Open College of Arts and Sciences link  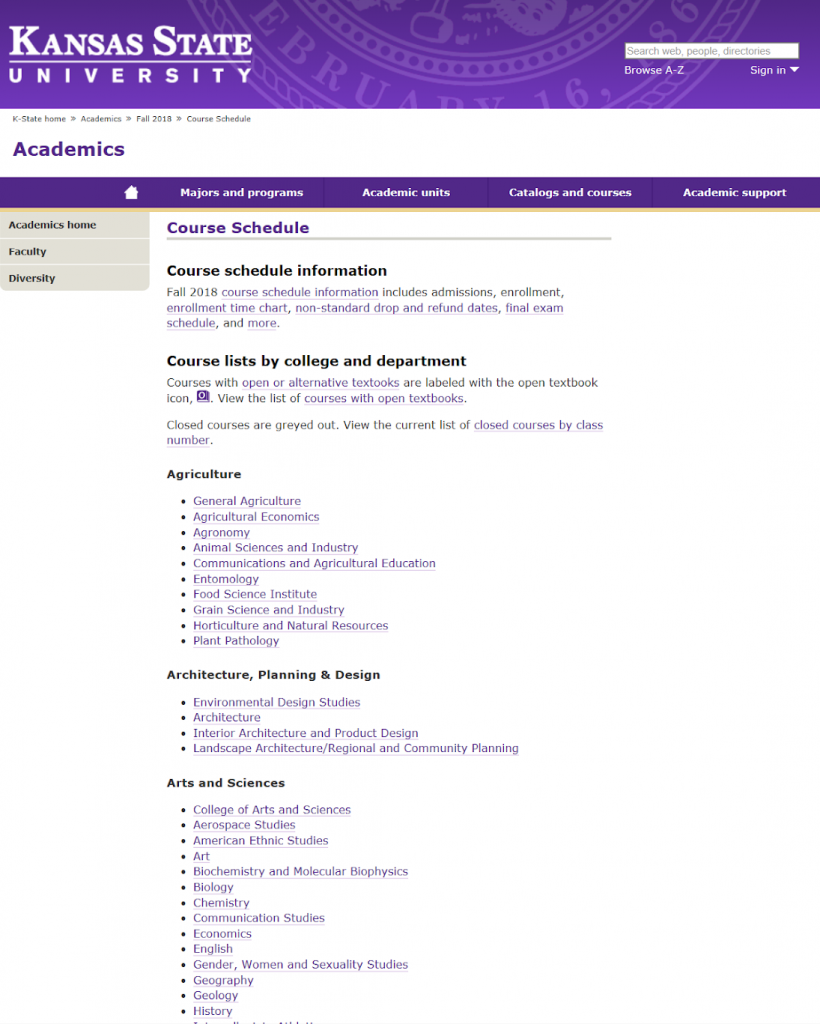[272, 810]
